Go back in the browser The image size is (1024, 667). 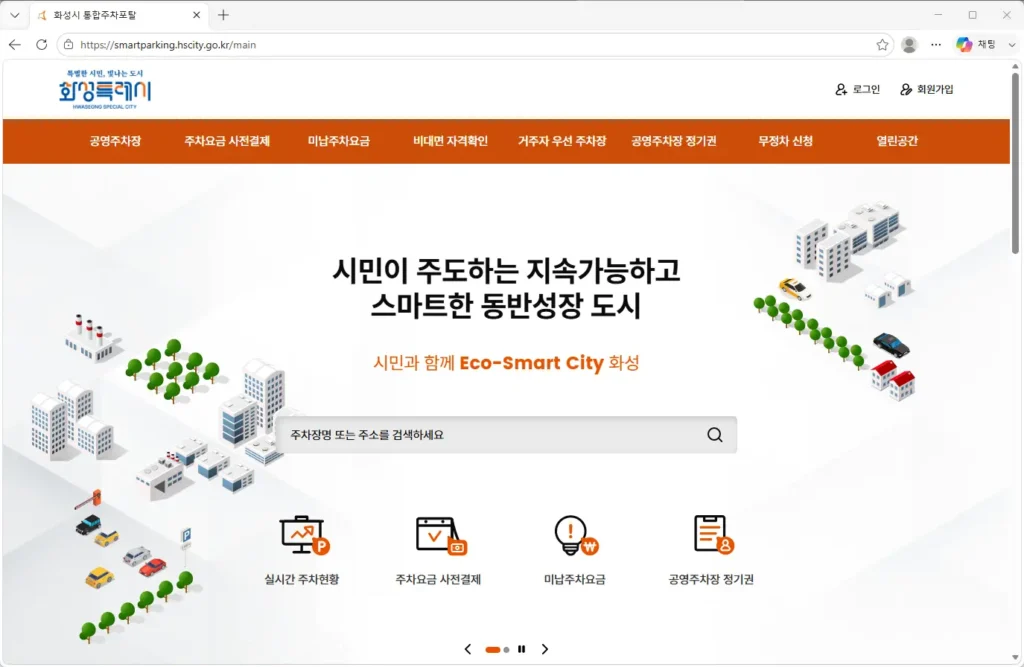coord(15,44)
